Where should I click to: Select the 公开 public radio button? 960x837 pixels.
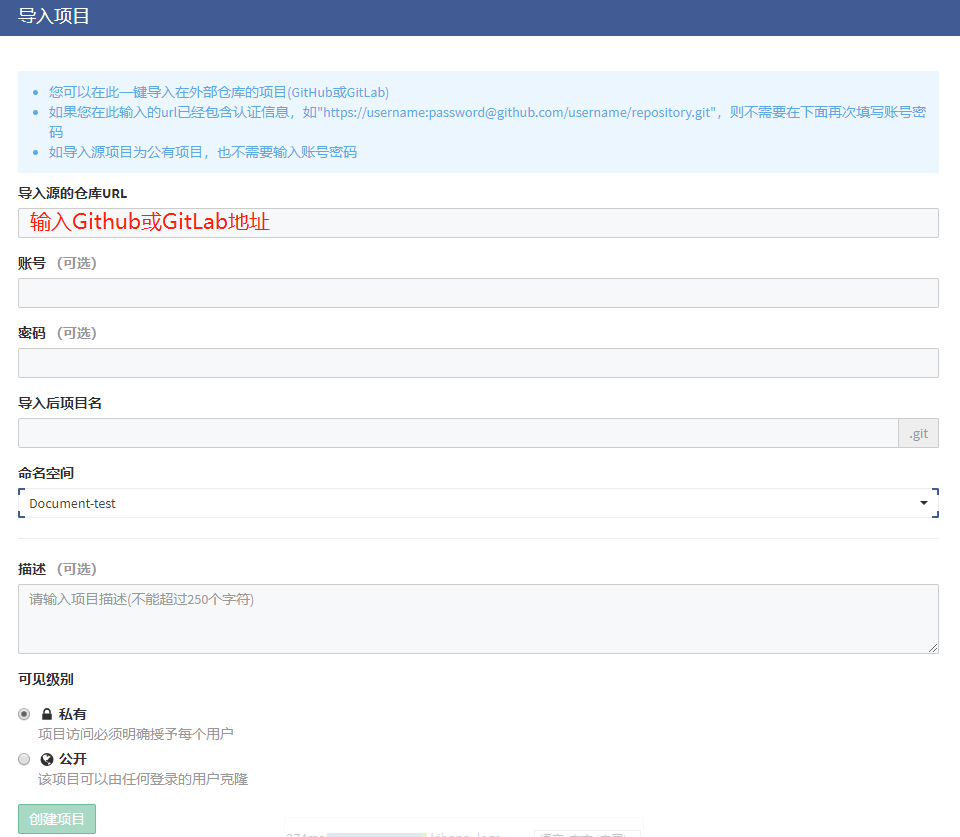[x=24, y=759]
